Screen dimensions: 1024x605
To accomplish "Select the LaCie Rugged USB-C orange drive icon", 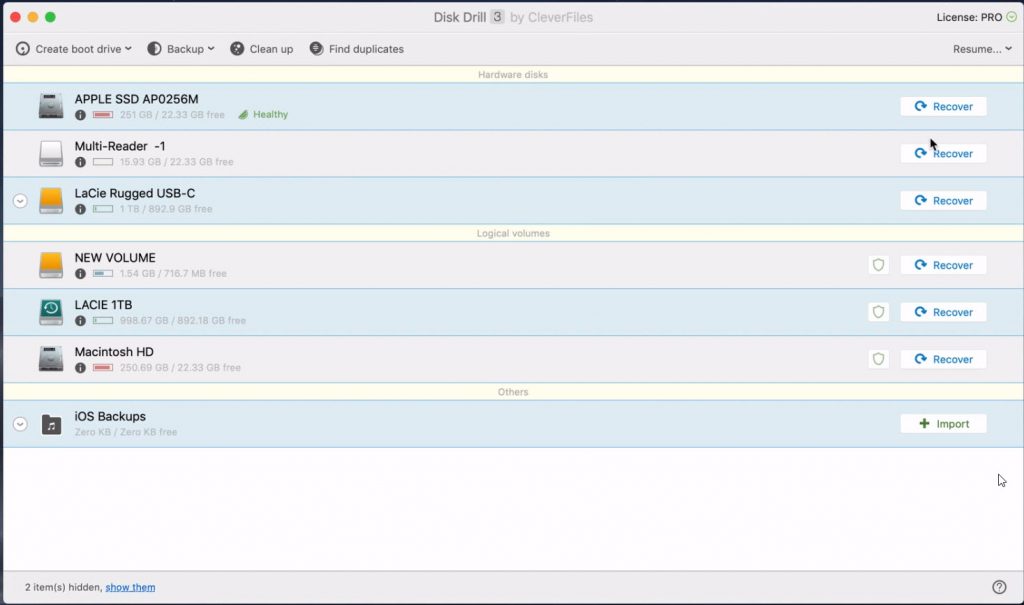I will (x=51, y=201).
